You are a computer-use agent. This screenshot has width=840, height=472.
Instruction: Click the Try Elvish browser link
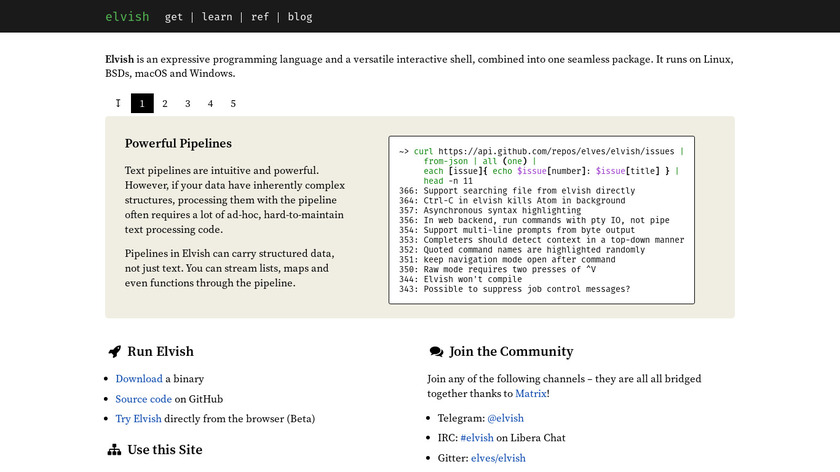138,418
